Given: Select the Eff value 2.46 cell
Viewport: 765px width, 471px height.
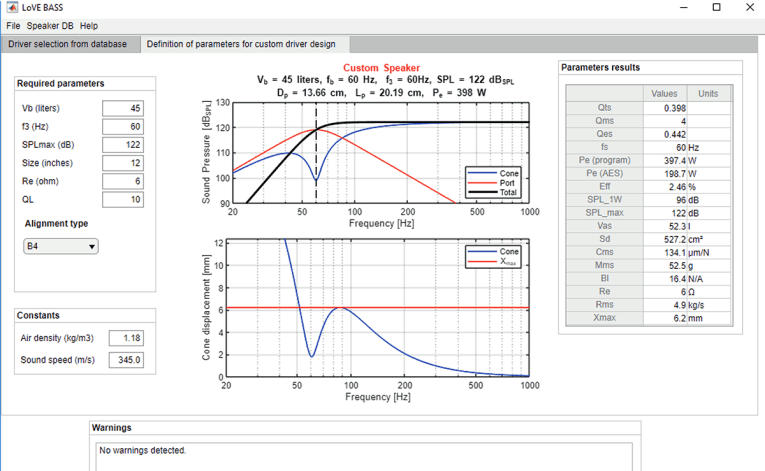Looking at the screenshot, I should coord(665,187).
